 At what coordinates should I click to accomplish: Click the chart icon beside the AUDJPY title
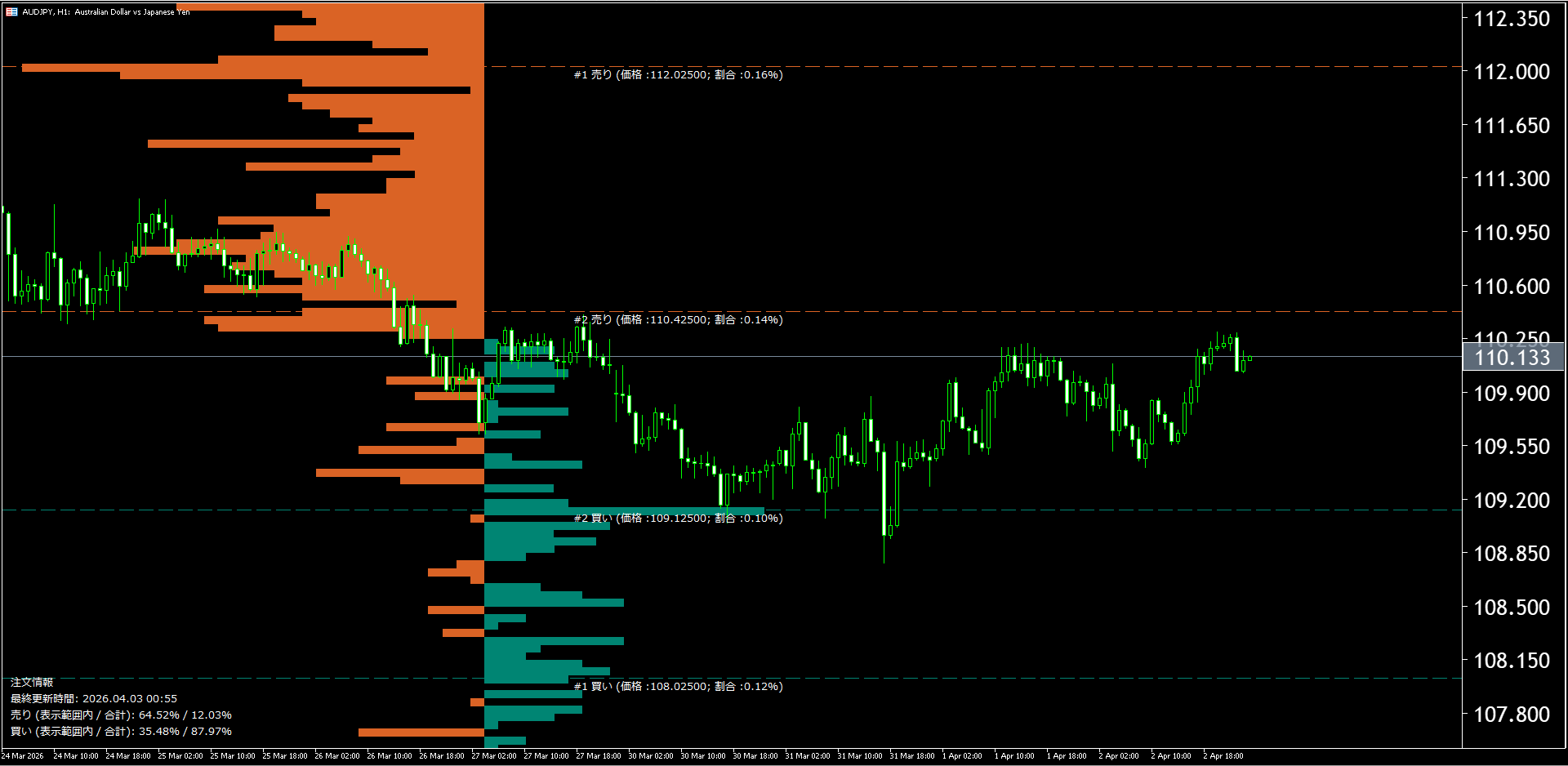pyautogui.click(x=11, y=12)
